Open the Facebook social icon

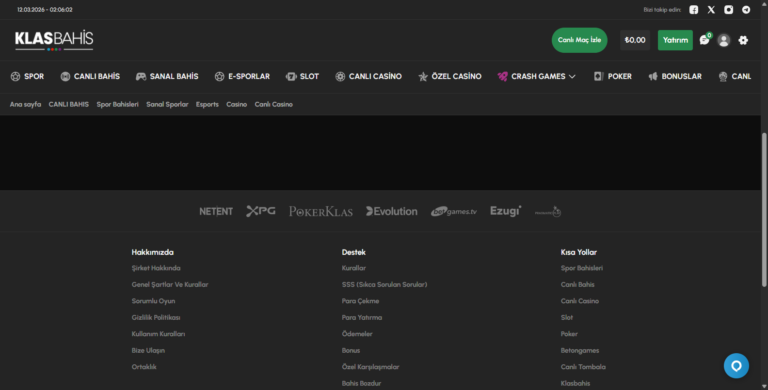pos(694,10)
